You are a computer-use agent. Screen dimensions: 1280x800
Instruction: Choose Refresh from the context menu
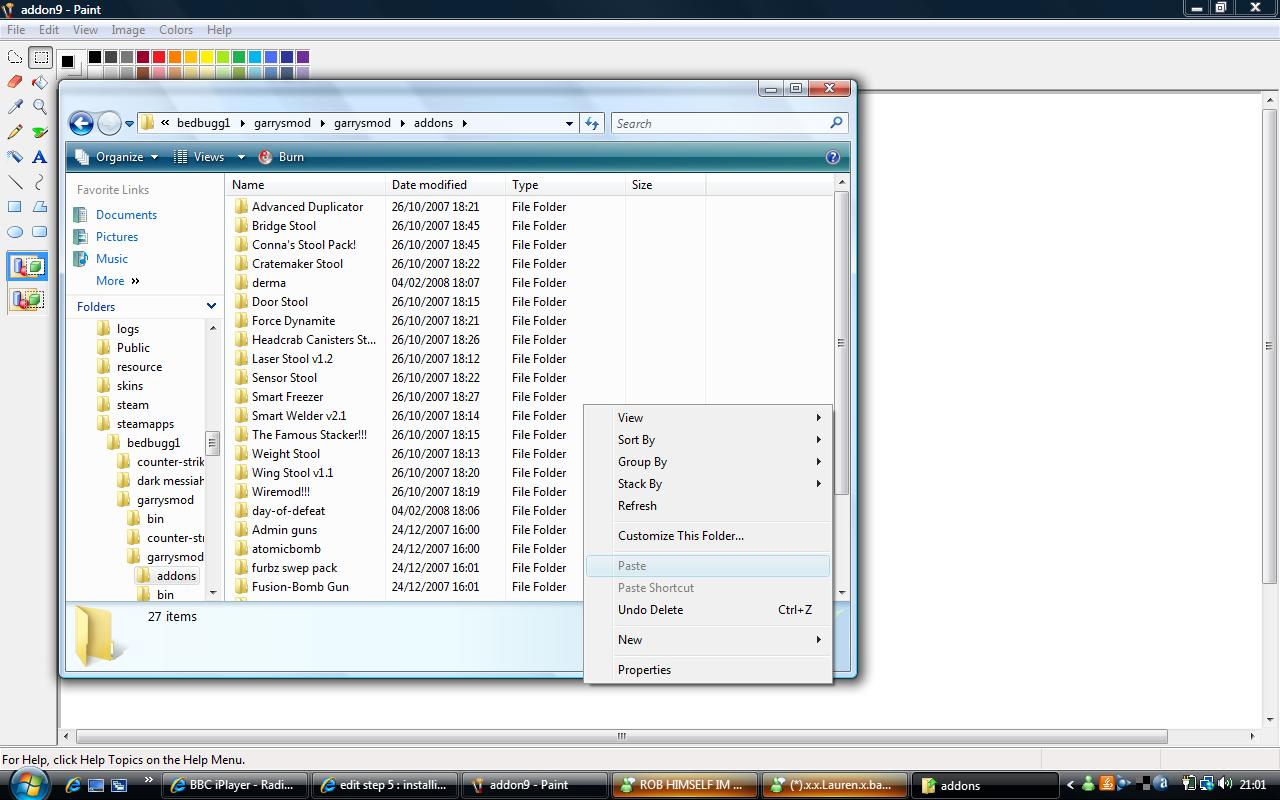click(x=708, y=506)
